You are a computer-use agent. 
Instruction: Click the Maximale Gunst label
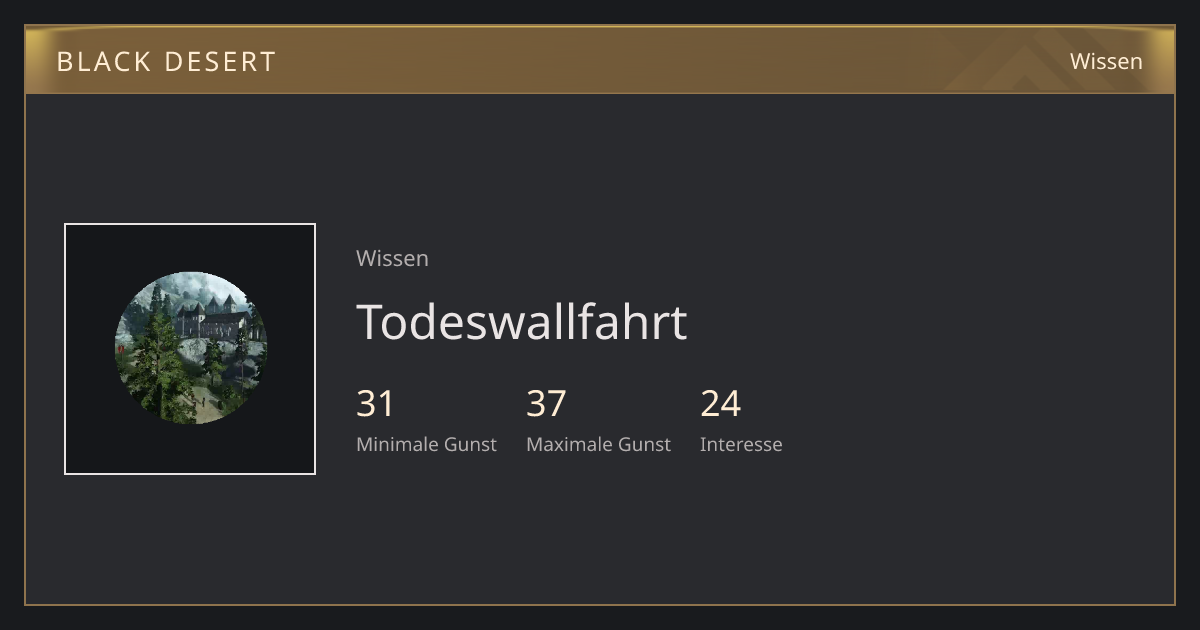coord(598,444)
